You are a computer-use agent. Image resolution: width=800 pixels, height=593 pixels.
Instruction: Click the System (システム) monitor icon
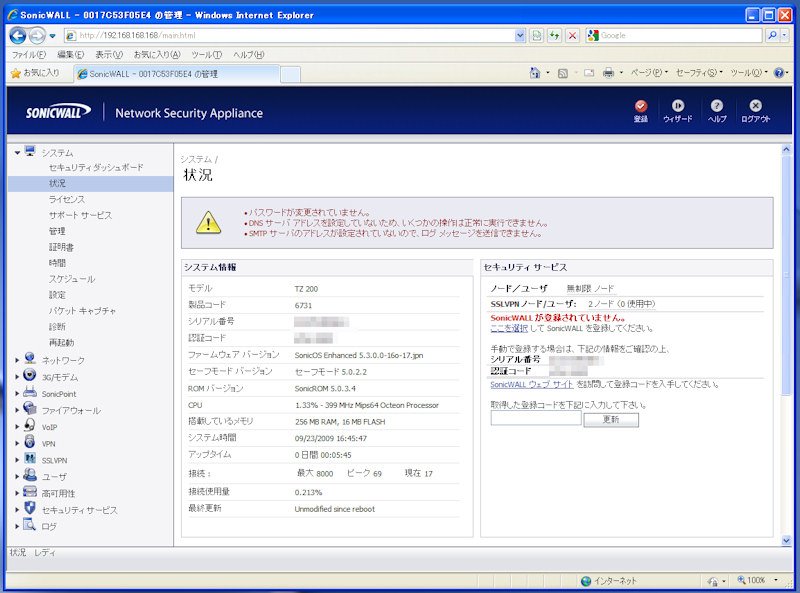30,152
